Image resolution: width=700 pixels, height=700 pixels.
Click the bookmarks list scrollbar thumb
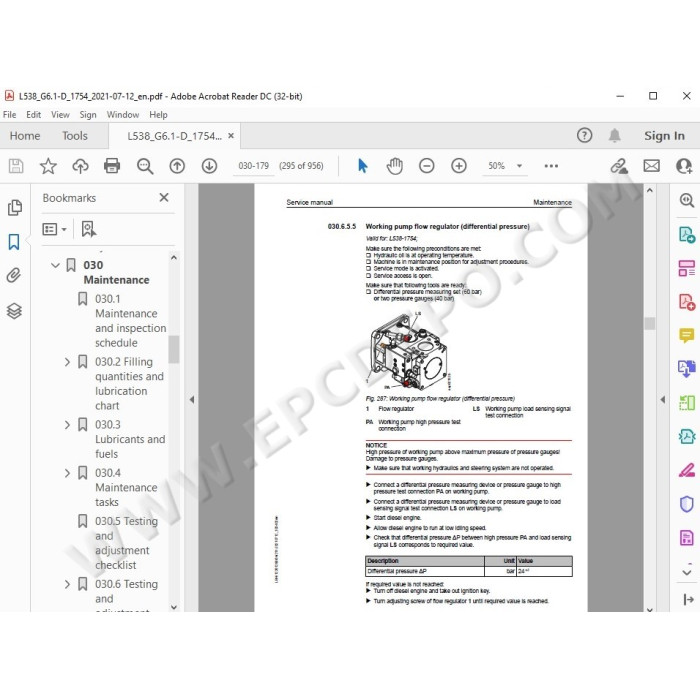174,349
